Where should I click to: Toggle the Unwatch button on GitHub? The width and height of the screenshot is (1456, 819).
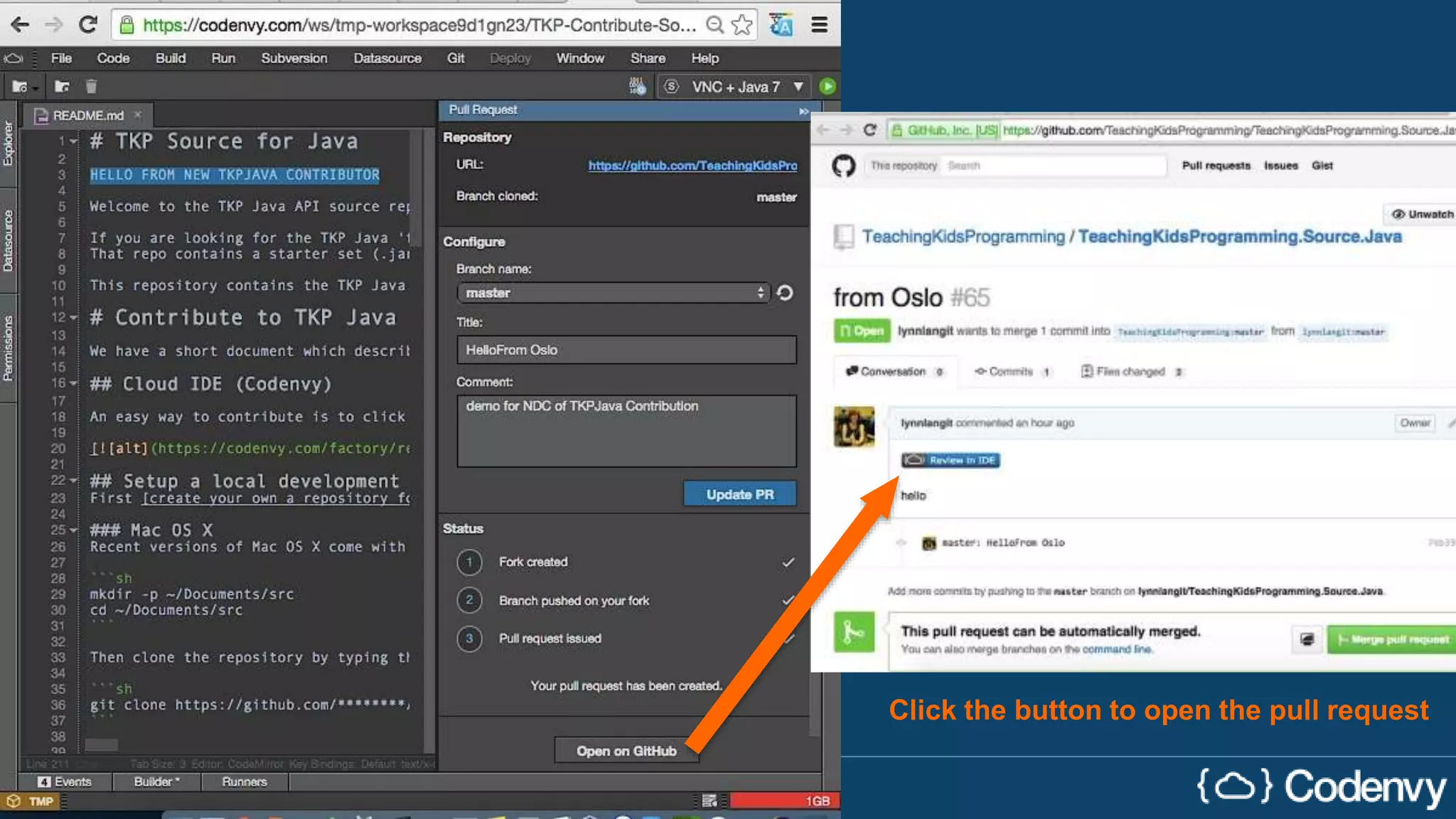click(x=1420, y=214)
